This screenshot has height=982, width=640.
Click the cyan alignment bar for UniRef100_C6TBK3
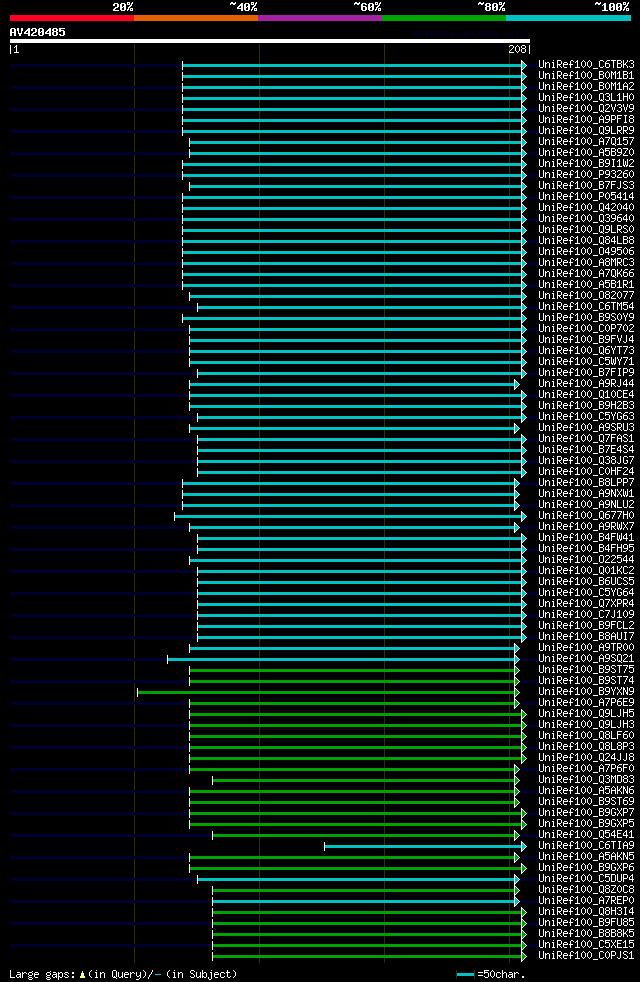pos(354,65)
